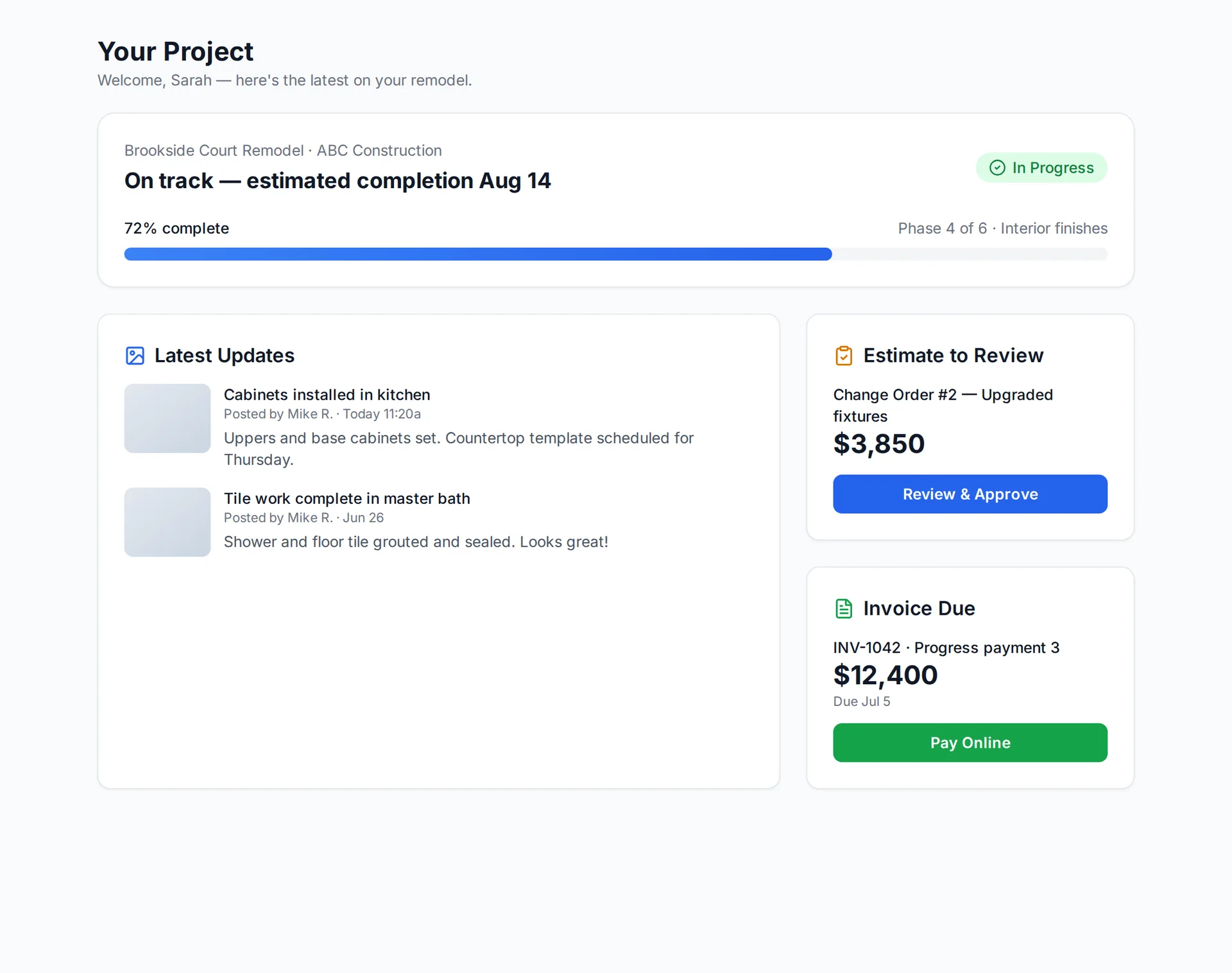1232x973 pixels.
Task: Click 'Uppers and base cabinets set' description
Action: point(459,449)
